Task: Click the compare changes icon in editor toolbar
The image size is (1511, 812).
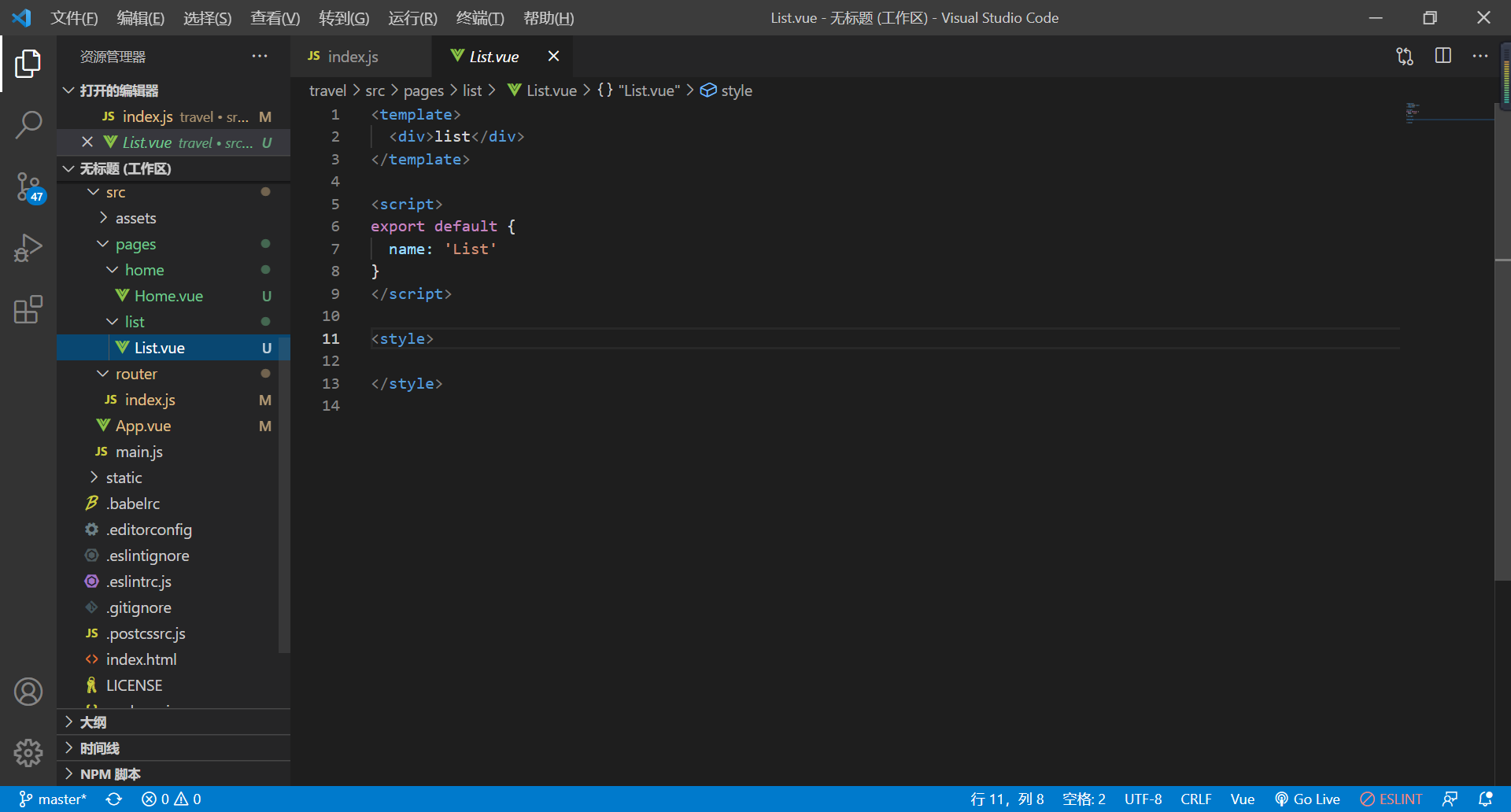Action: [x=1405, y=56]
